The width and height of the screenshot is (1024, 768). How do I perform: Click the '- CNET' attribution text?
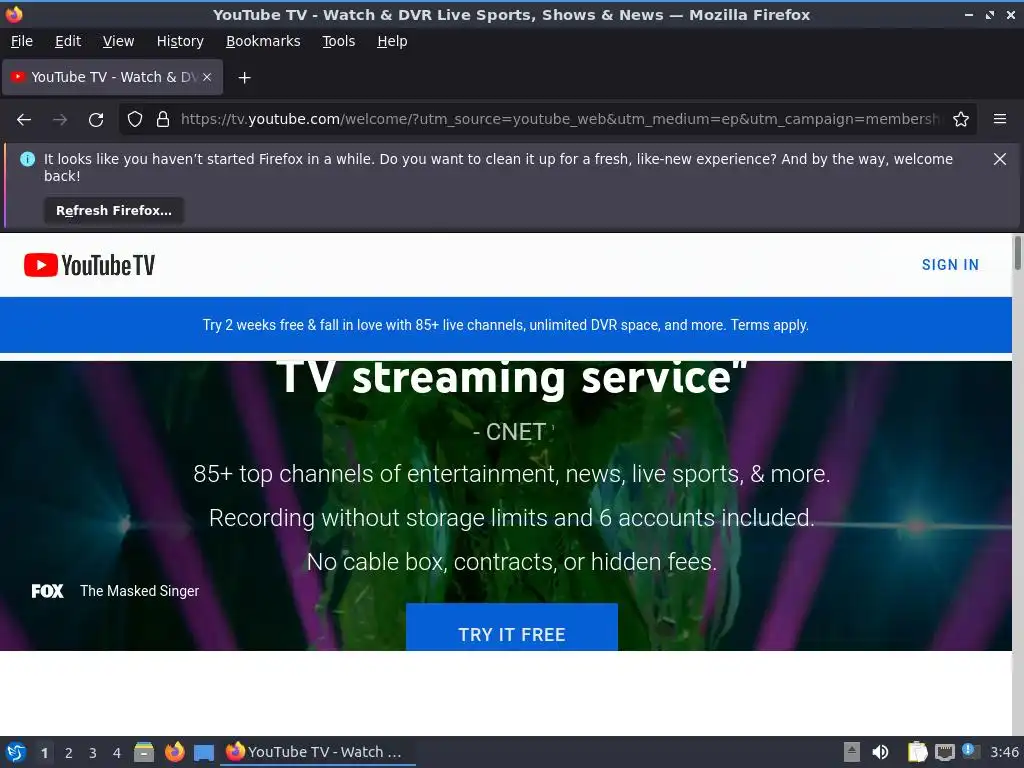[509, 432]
